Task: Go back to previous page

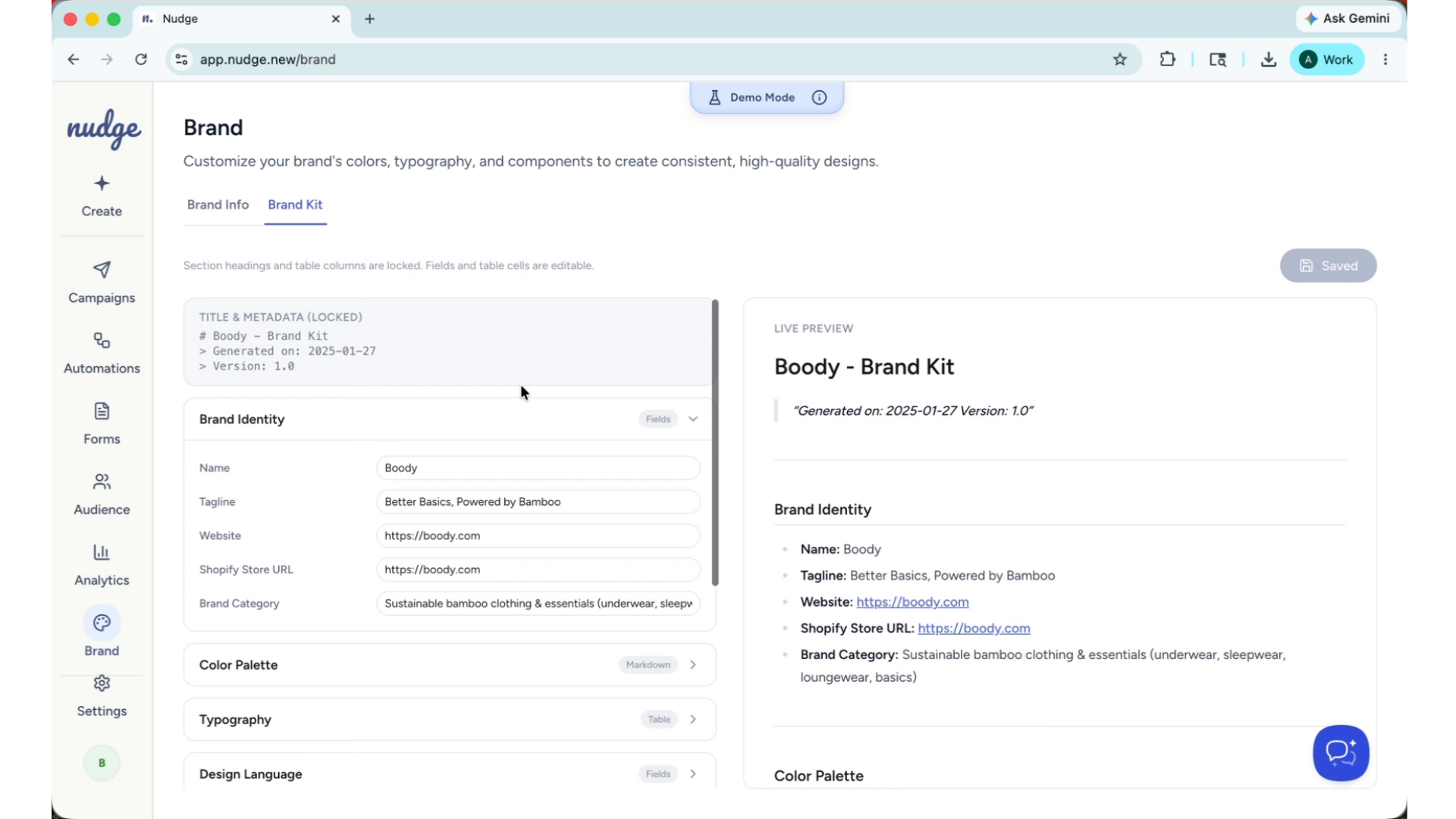Action: pos(74,59)
